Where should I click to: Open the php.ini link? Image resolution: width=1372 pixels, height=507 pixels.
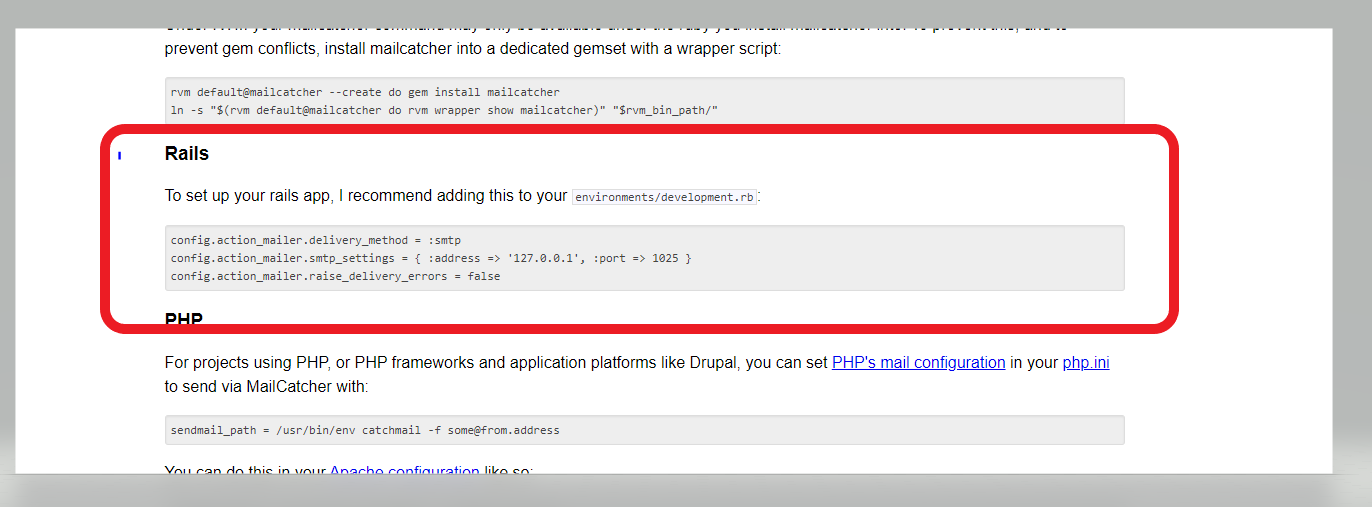click(1086, 363)
